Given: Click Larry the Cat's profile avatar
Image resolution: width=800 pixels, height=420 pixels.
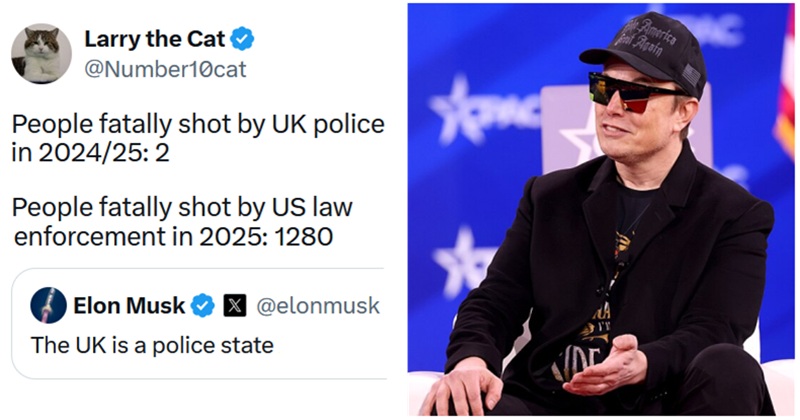Looking at the screenshot, I should (41, 53).
